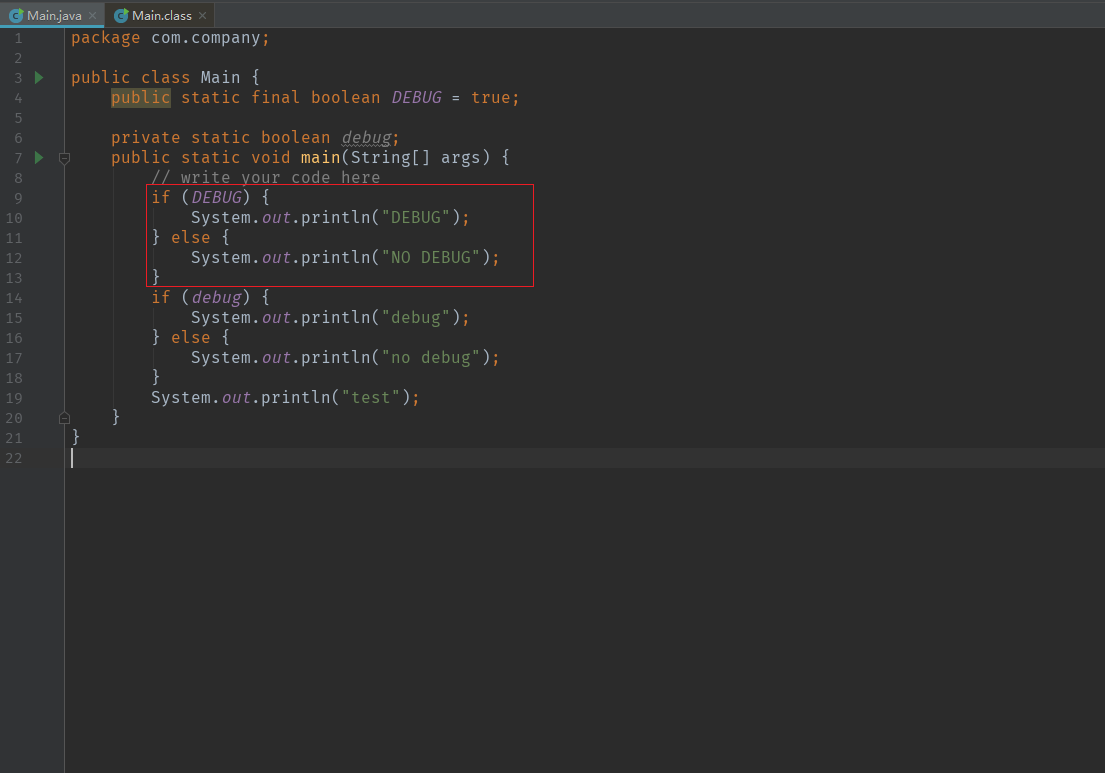
Task: Run main method using its gutter run arrow
Action: tap(38, 157)
